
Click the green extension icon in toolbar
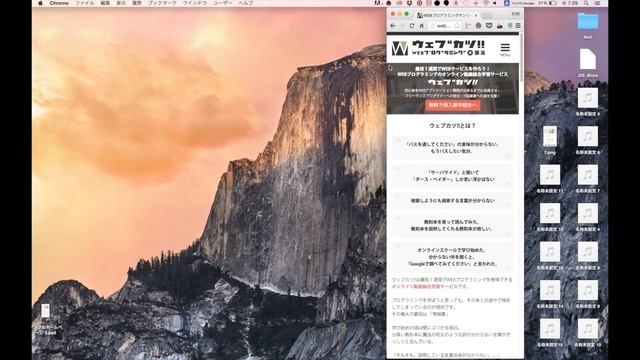pos(510,26)
